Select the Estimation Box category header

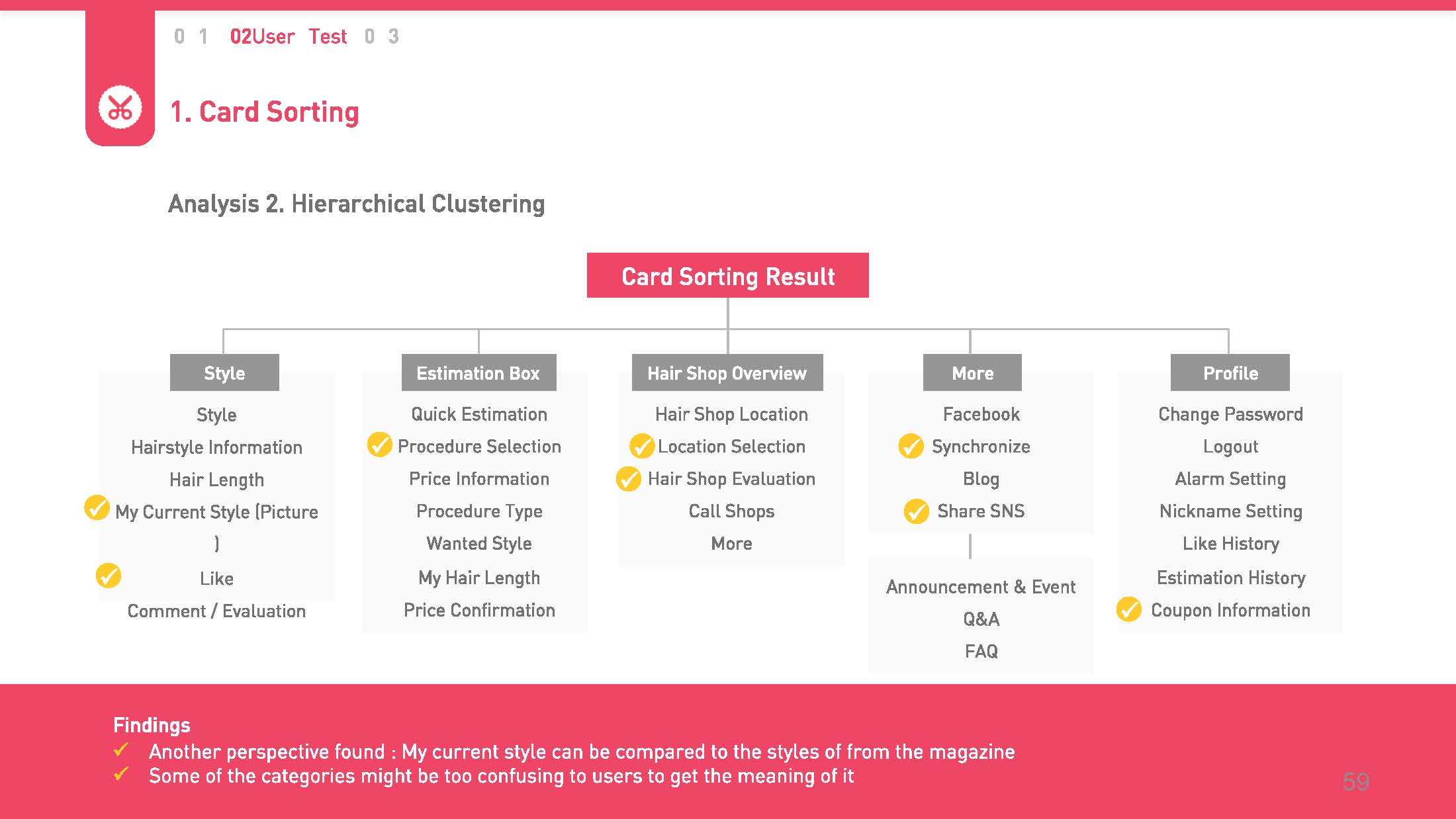coord(478,373)
